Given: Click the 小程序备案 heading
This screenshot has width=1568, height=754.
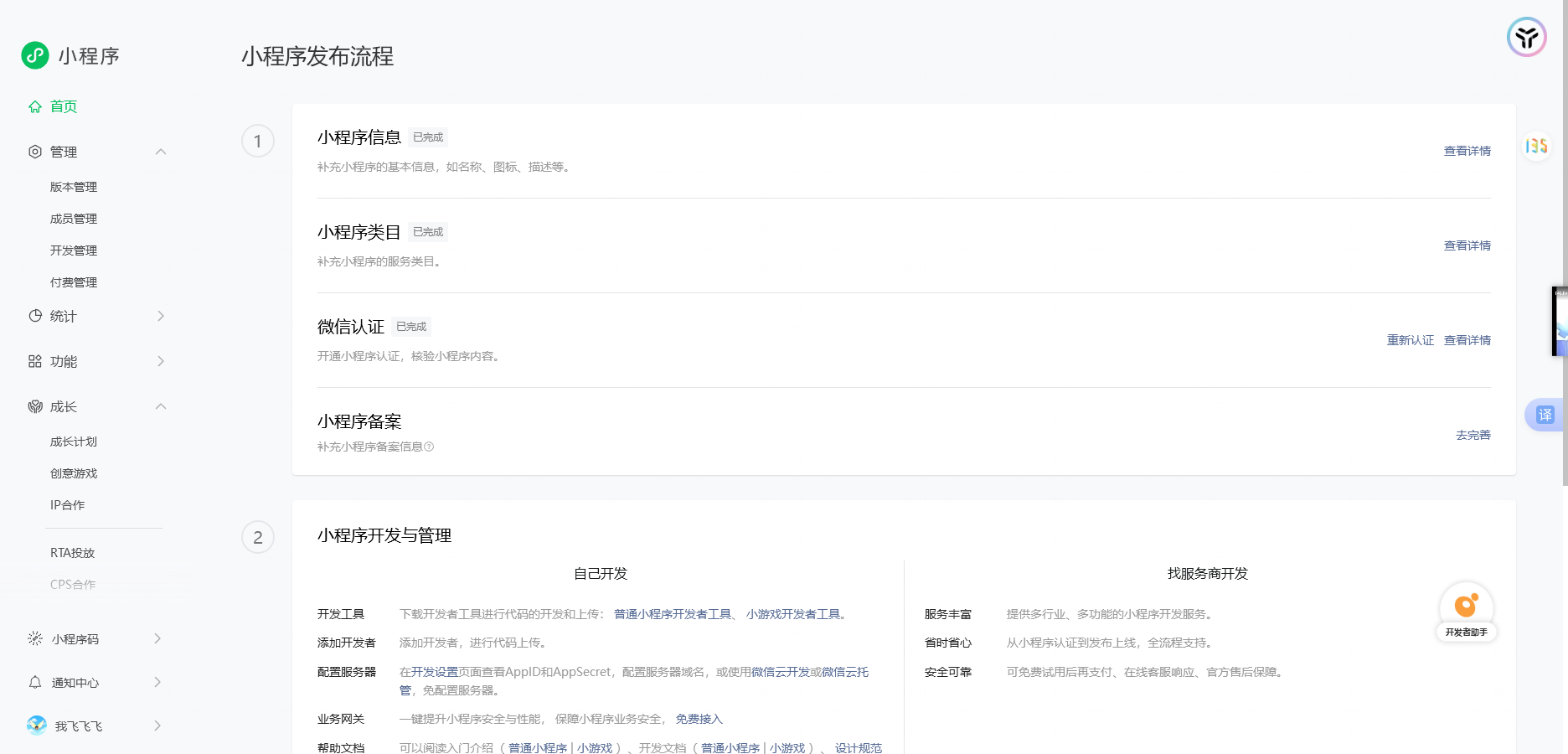Looking at the screenshot, I should (x=359, y=421).
